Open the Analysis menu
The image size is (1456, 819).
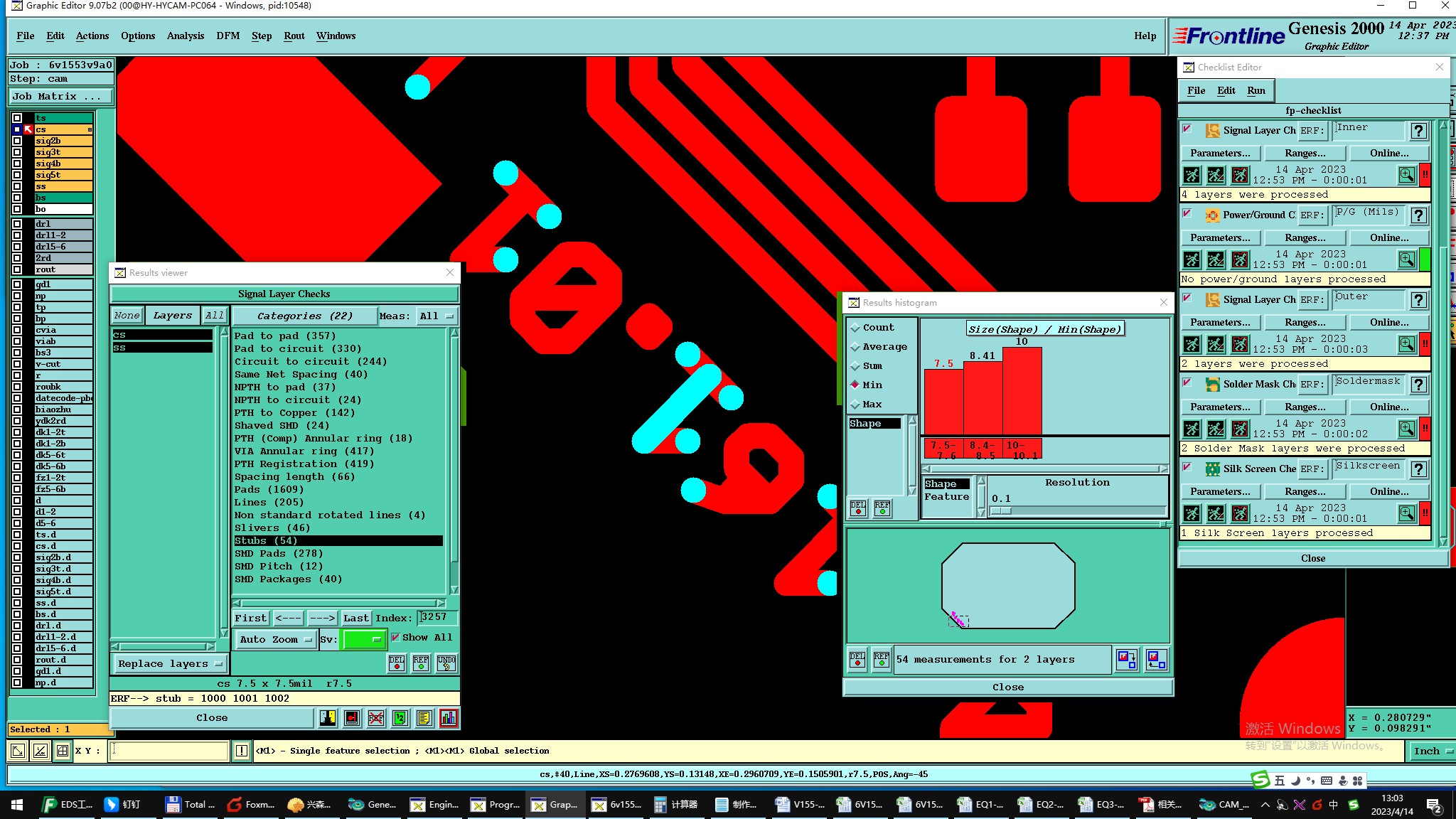185,36
